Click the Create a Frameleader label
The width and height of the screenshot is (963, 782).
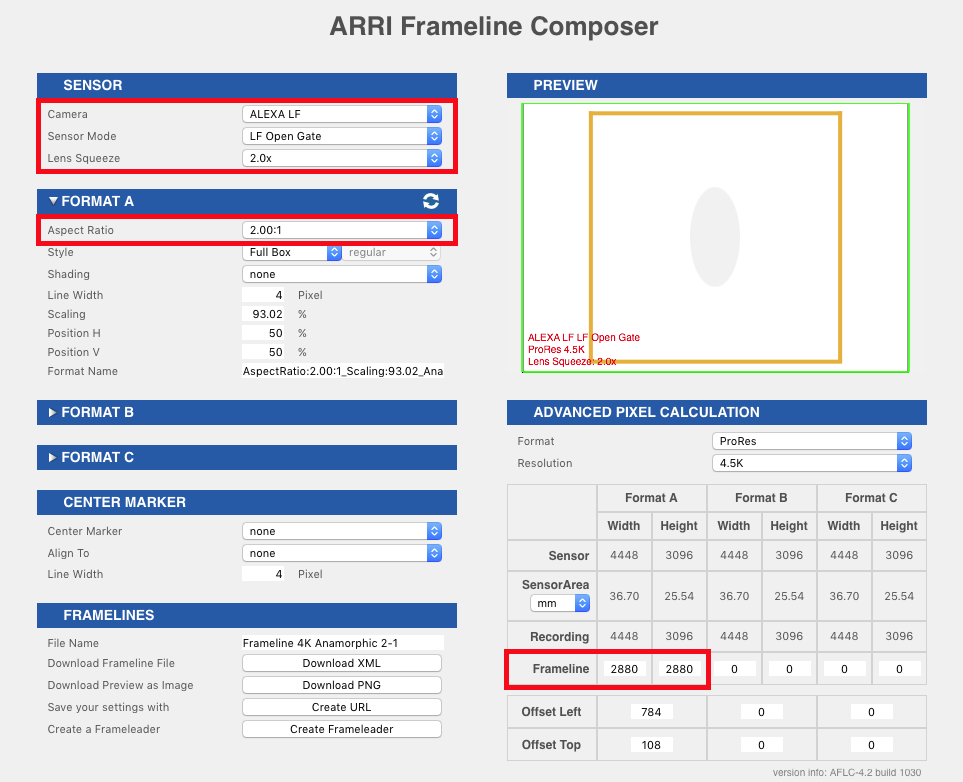(x=104, y=729)
